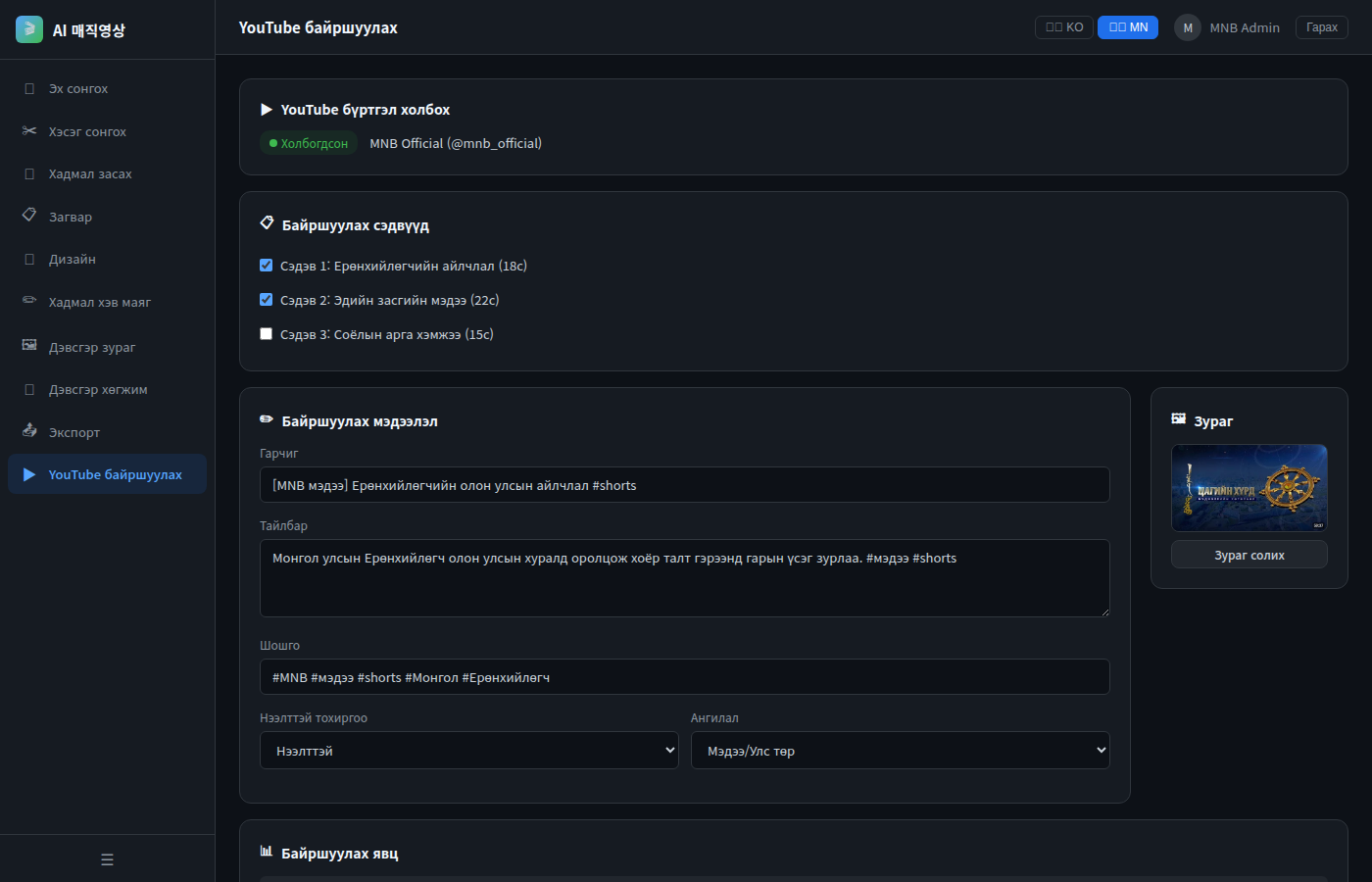This screenshot has width=1372, height=882.
Task: Click the MNB Admin username text
Action: [1245, 27]
